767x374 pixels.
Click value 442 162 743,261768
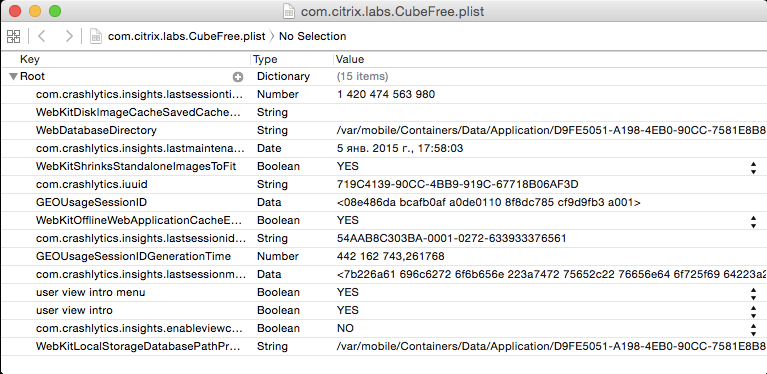pos(390,256)
